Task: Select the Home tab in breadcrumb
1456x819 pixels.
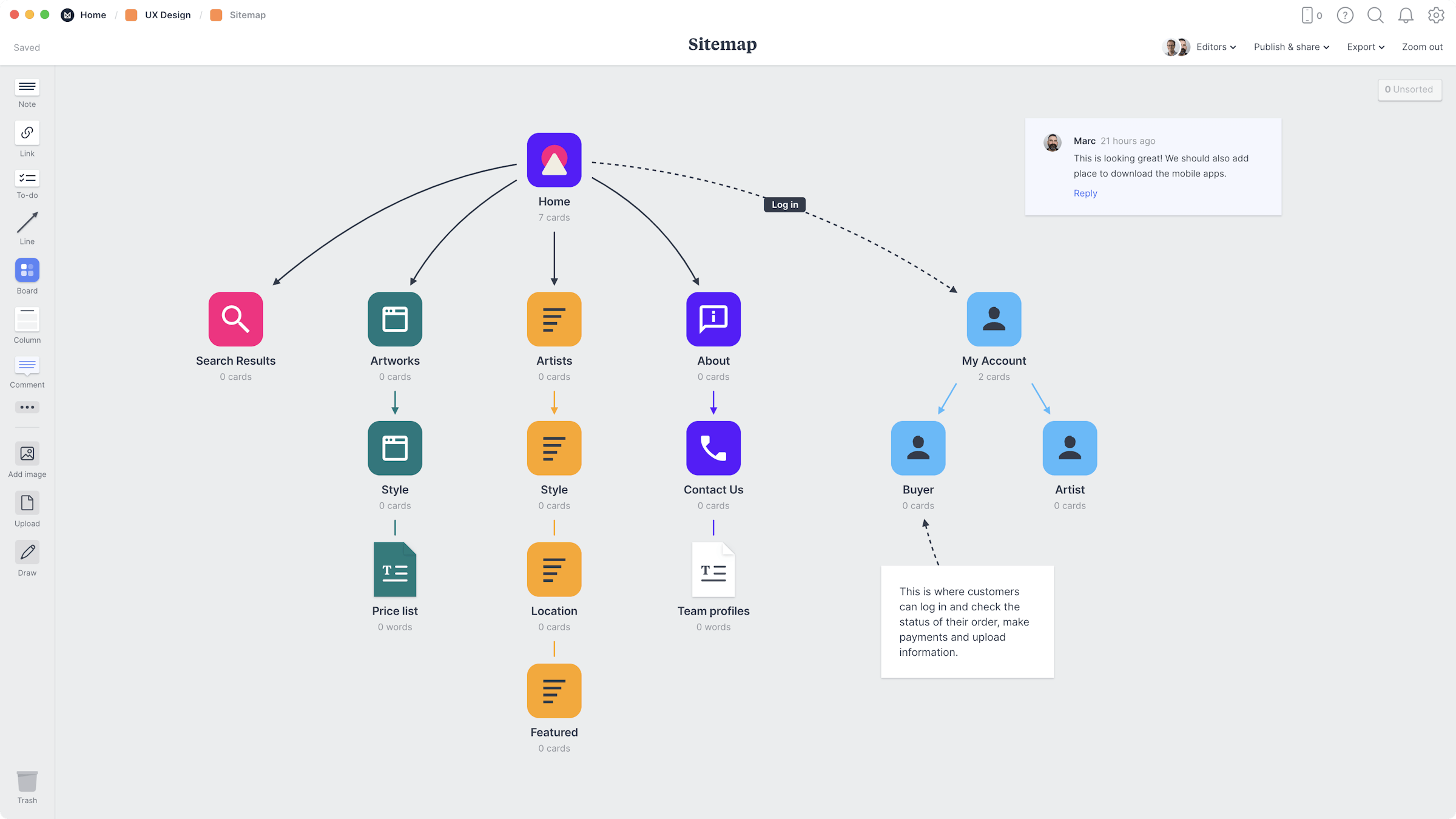Action: (93, 14)
